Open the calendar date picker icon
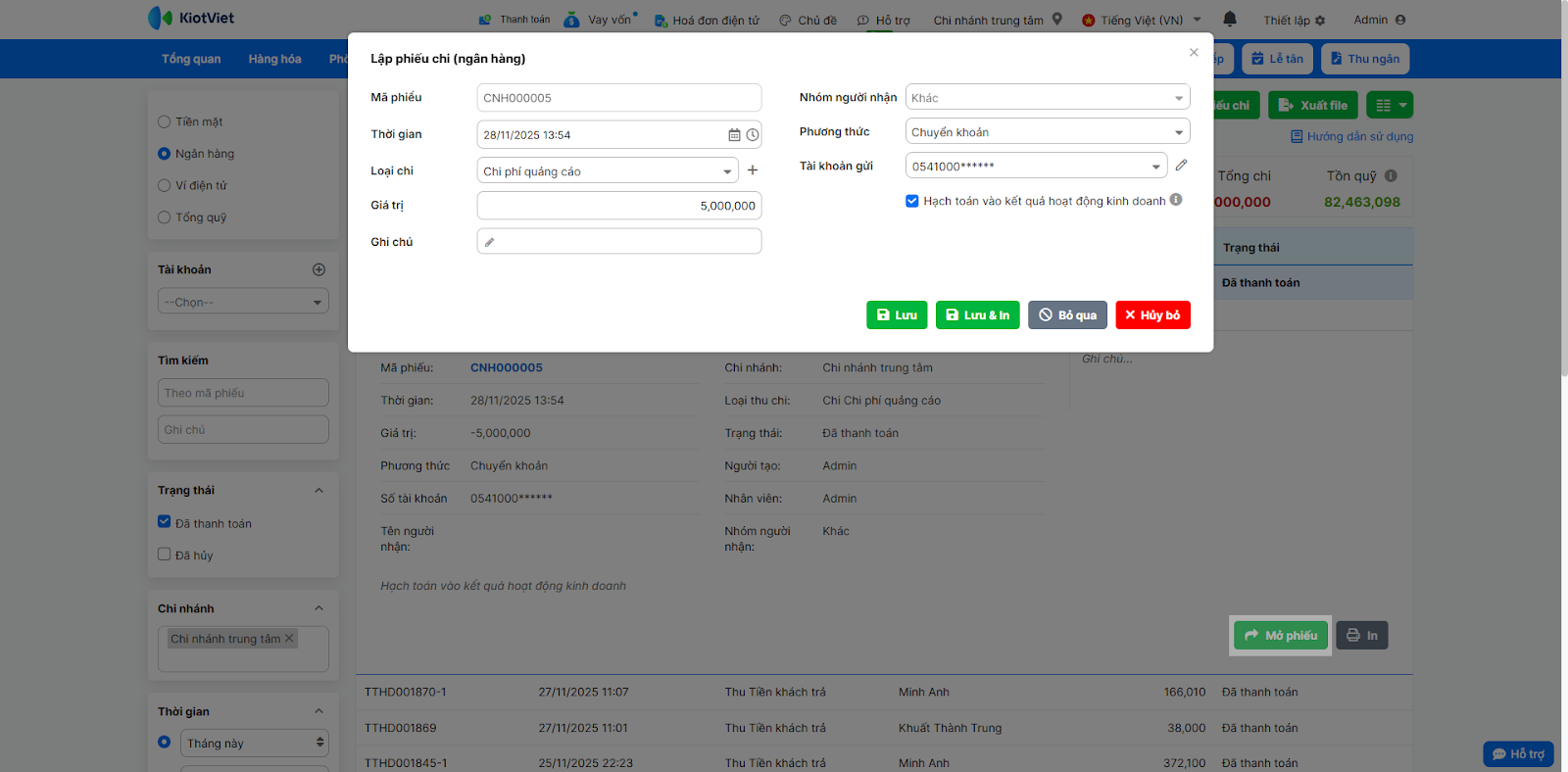 pos(734,135)
